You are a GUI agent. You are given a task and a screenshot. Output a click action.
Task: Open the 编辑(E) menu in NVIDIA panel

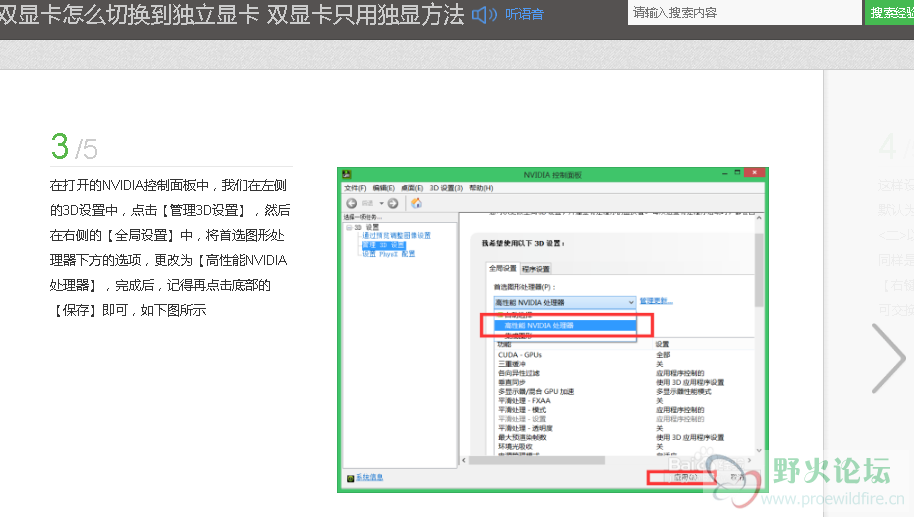click(x=384, y=188)
